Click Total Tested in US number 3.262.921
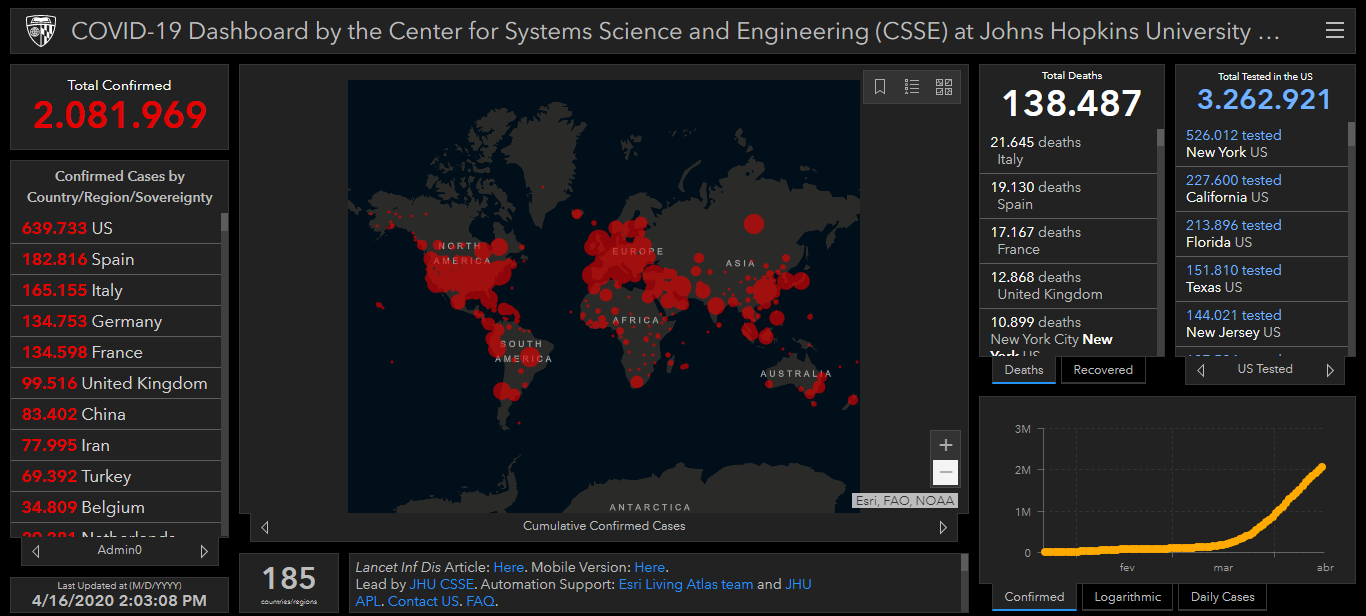This screenshot has width=1366, height=616. [x=1264, y=100]
